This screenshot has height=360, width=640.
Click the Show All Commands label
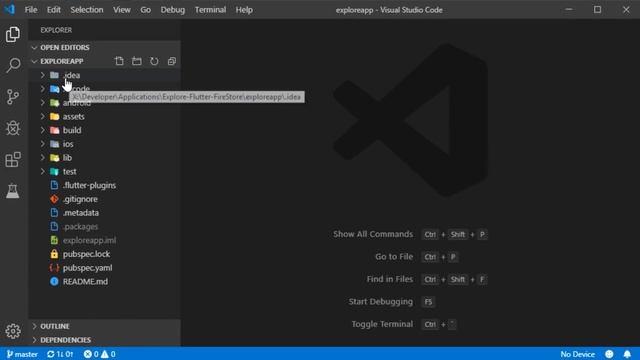coord(373,234)
